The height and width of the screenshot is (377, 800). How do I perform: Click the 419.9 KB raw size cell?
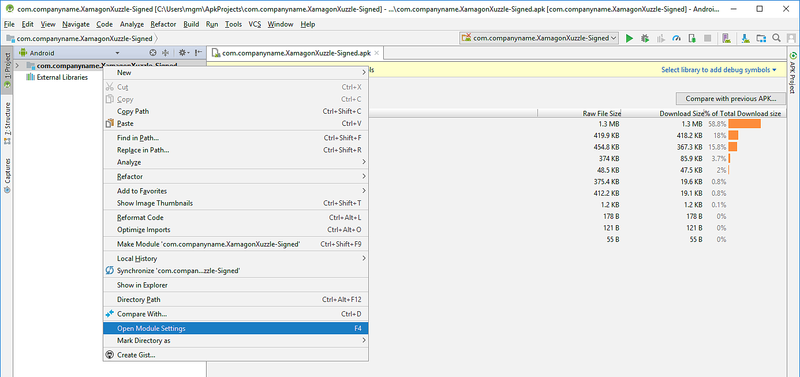[606, 136]
